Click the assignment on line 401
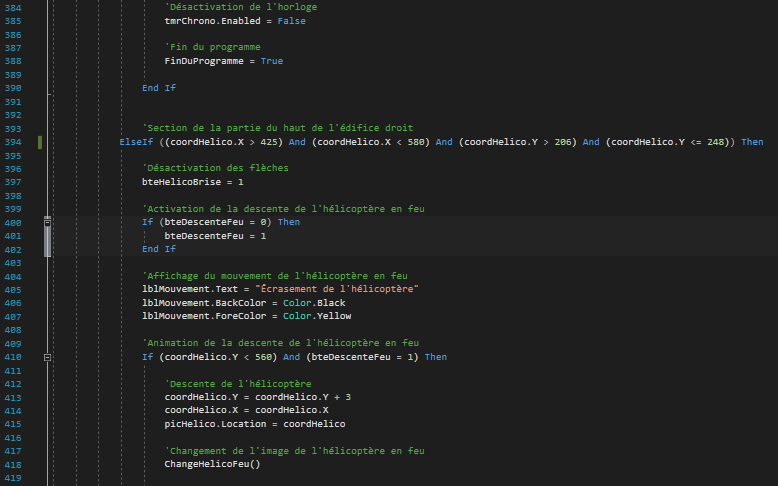This screenshot has width=778, height=486. [215, 236]
